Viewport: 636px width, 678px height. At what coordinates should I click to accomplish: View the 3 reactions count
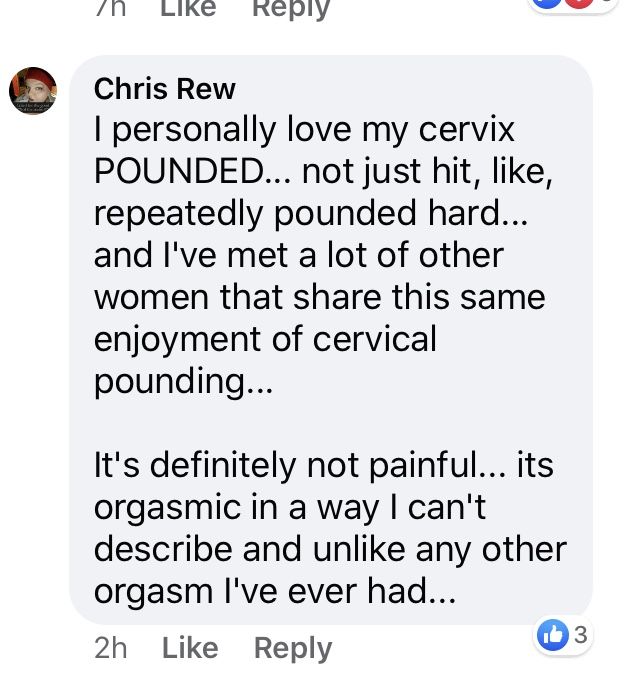tap(581, 635)
